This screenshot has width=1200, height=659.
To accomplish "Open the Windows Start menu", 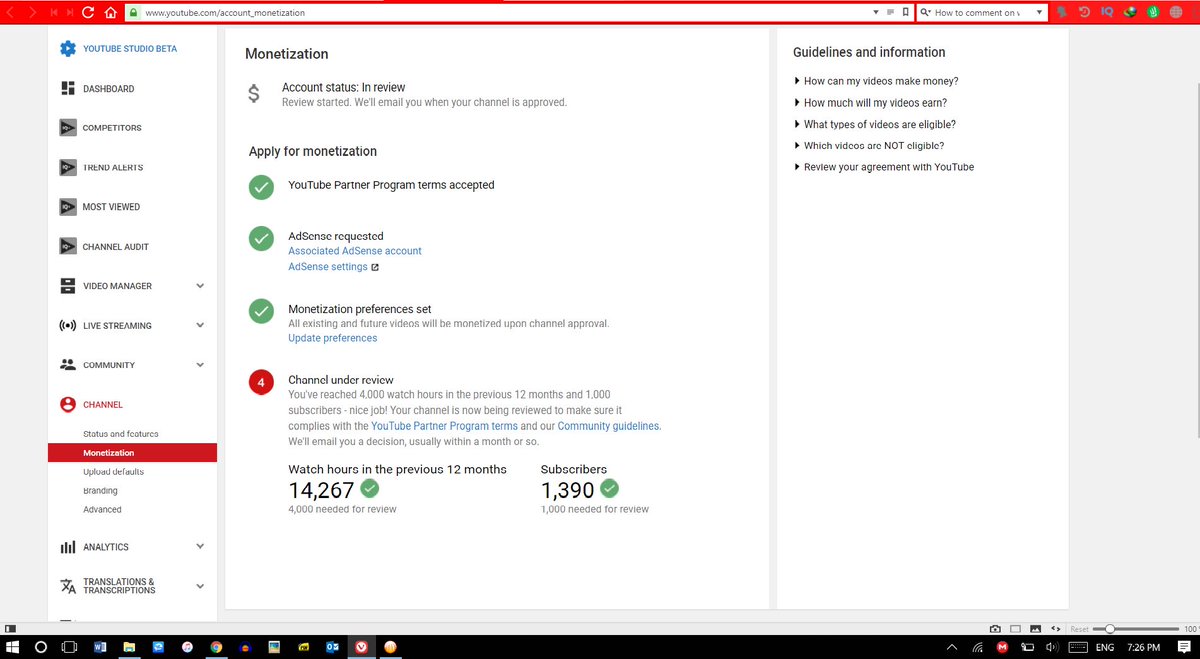I will [11, 648].
